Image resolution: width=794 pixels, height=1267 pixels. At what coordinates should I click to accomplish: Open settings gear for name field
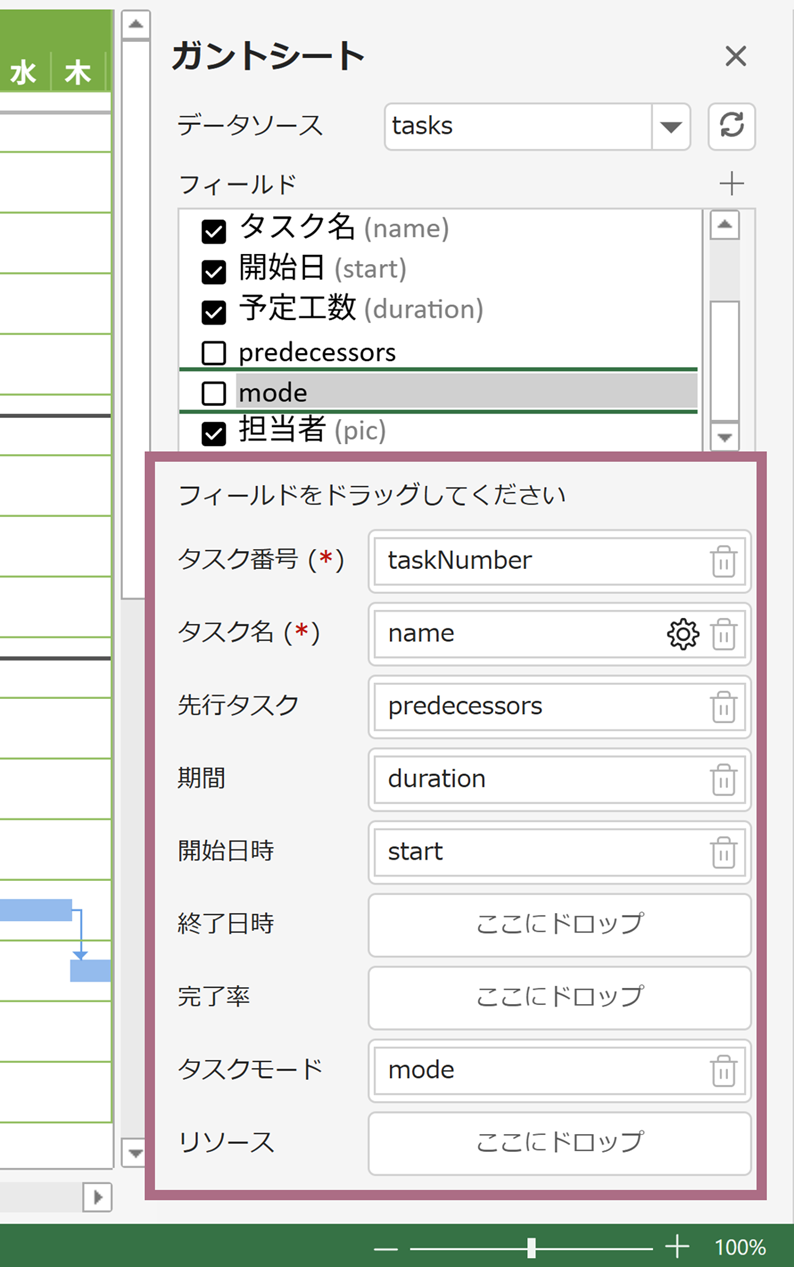coord(683,634)
